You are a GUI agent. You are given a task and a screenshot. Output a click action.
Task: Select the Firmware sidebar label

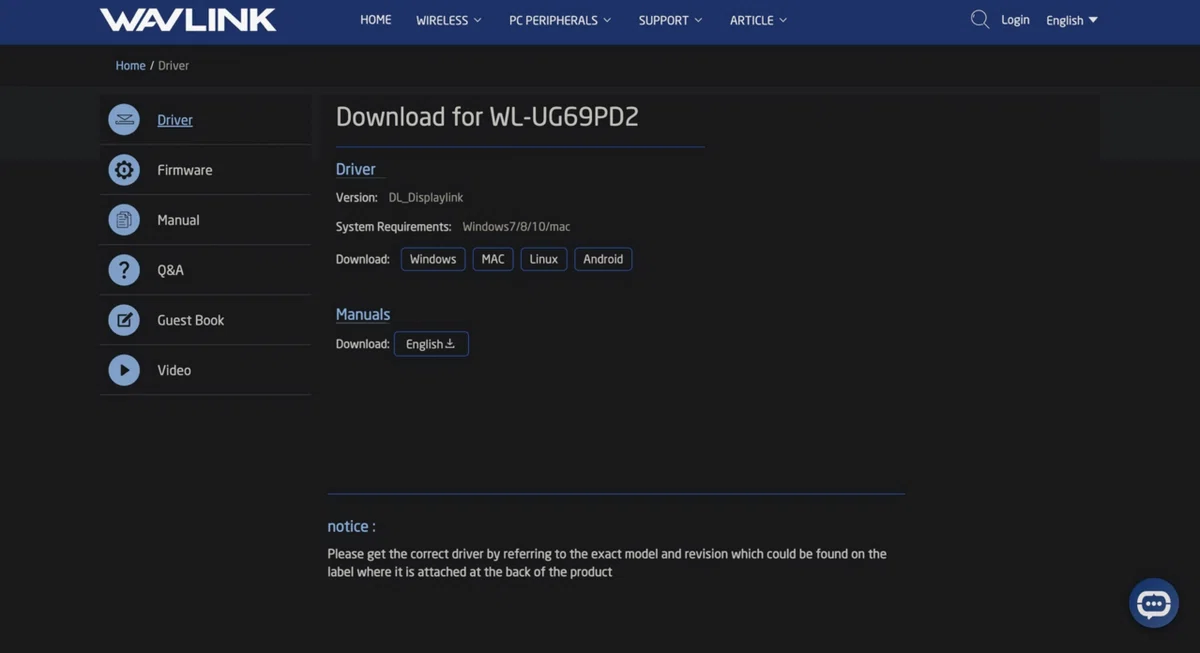pos(185,170)
